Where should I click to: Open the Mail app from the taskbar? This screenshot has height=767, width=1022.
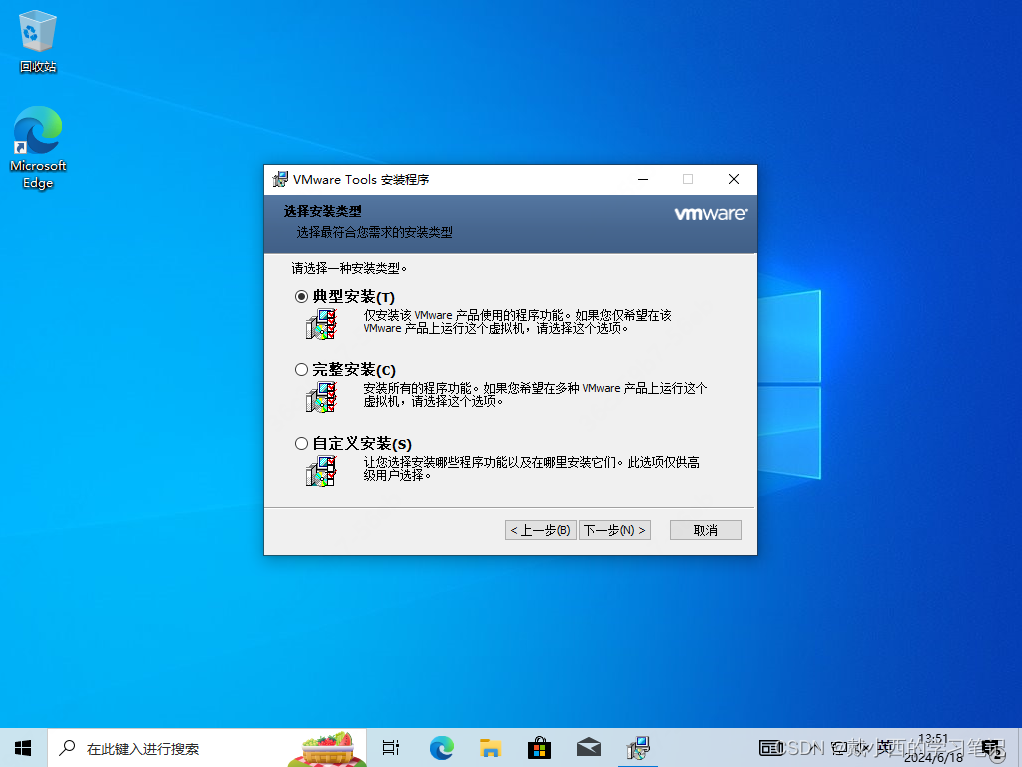point(589,748)
